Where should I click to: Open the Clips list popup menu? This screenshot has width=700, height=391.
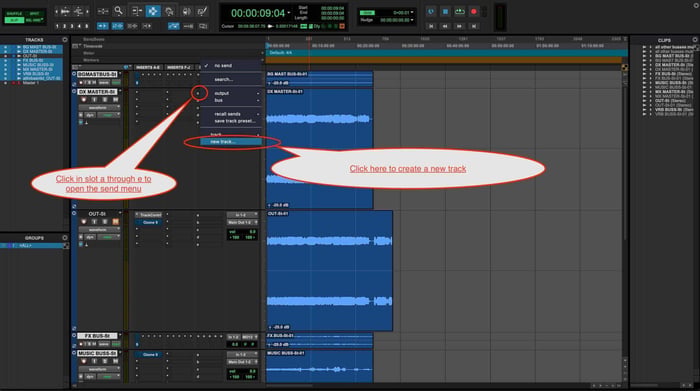(696, 40)
